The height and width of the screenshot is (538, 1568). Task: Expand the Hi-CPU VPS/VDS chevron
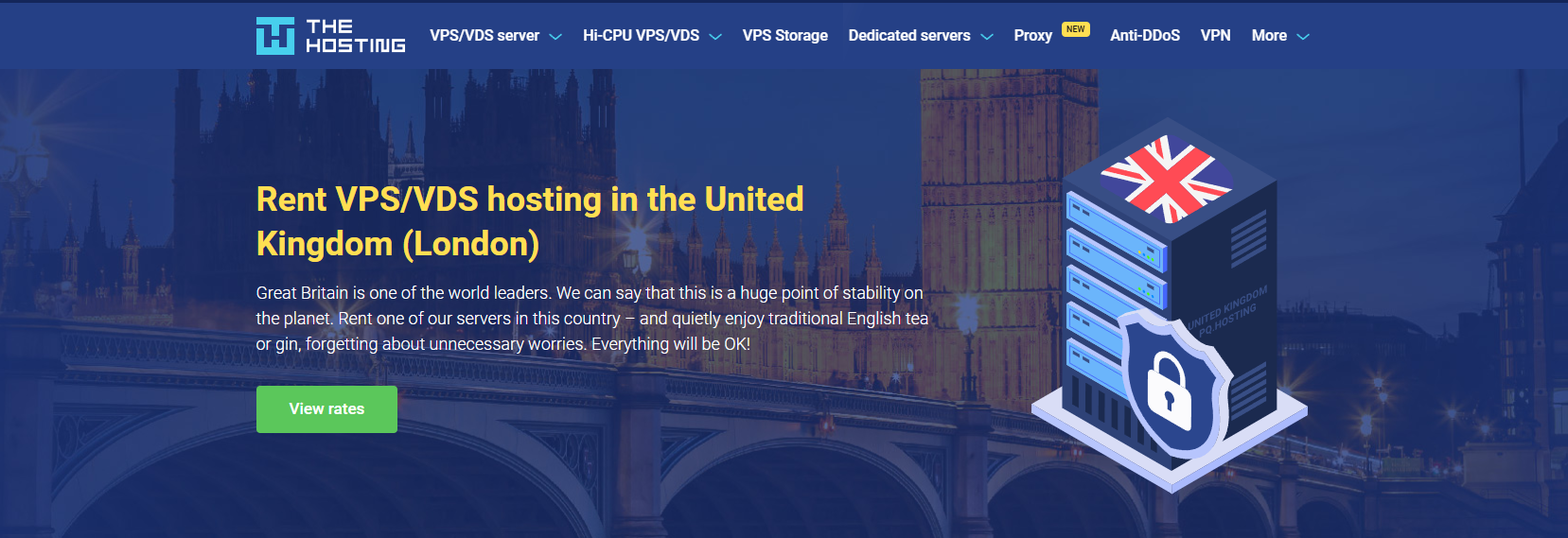[715, 37]
